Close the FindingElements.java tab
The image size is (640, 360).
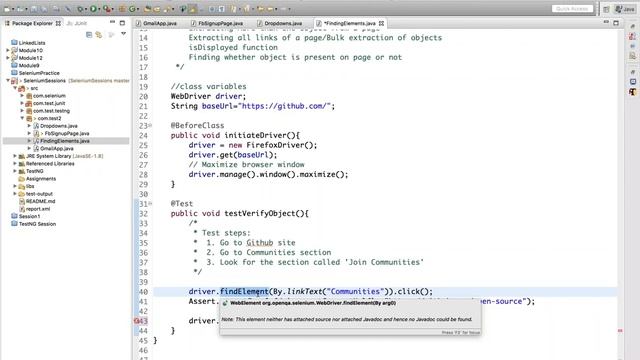tap(381, 23)
